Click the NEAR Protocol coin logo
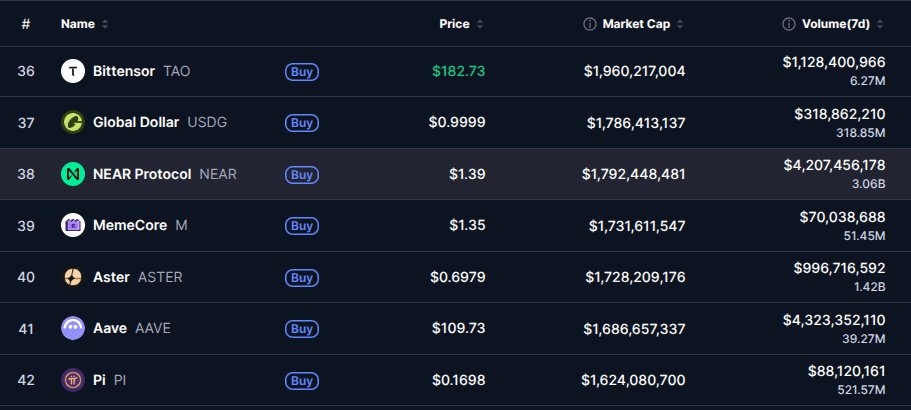 (x=73, y=174)
